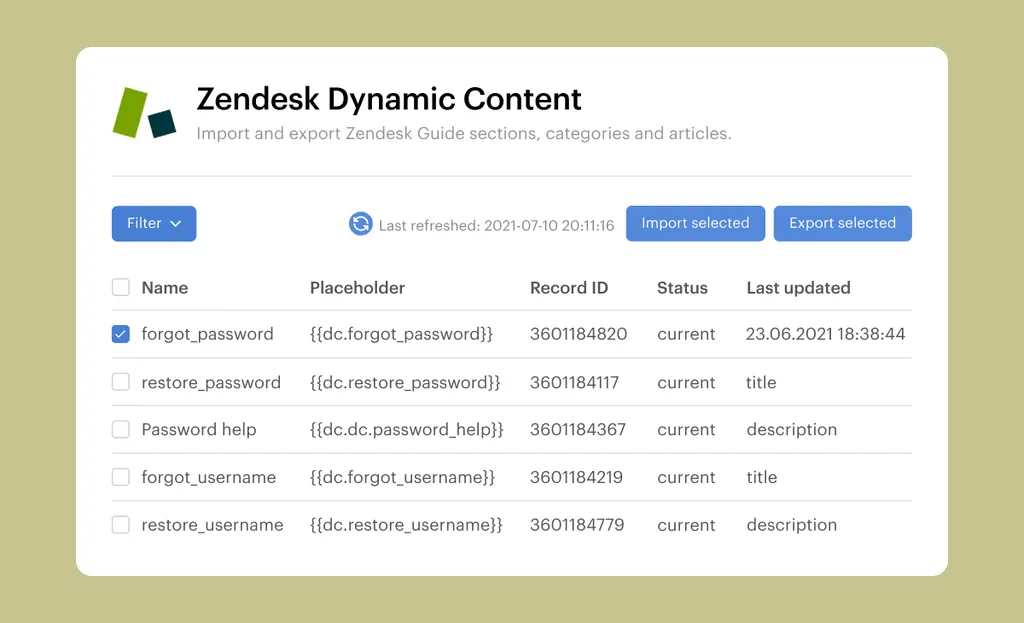
Task: Click the Last updated column header
Action: 798,288
